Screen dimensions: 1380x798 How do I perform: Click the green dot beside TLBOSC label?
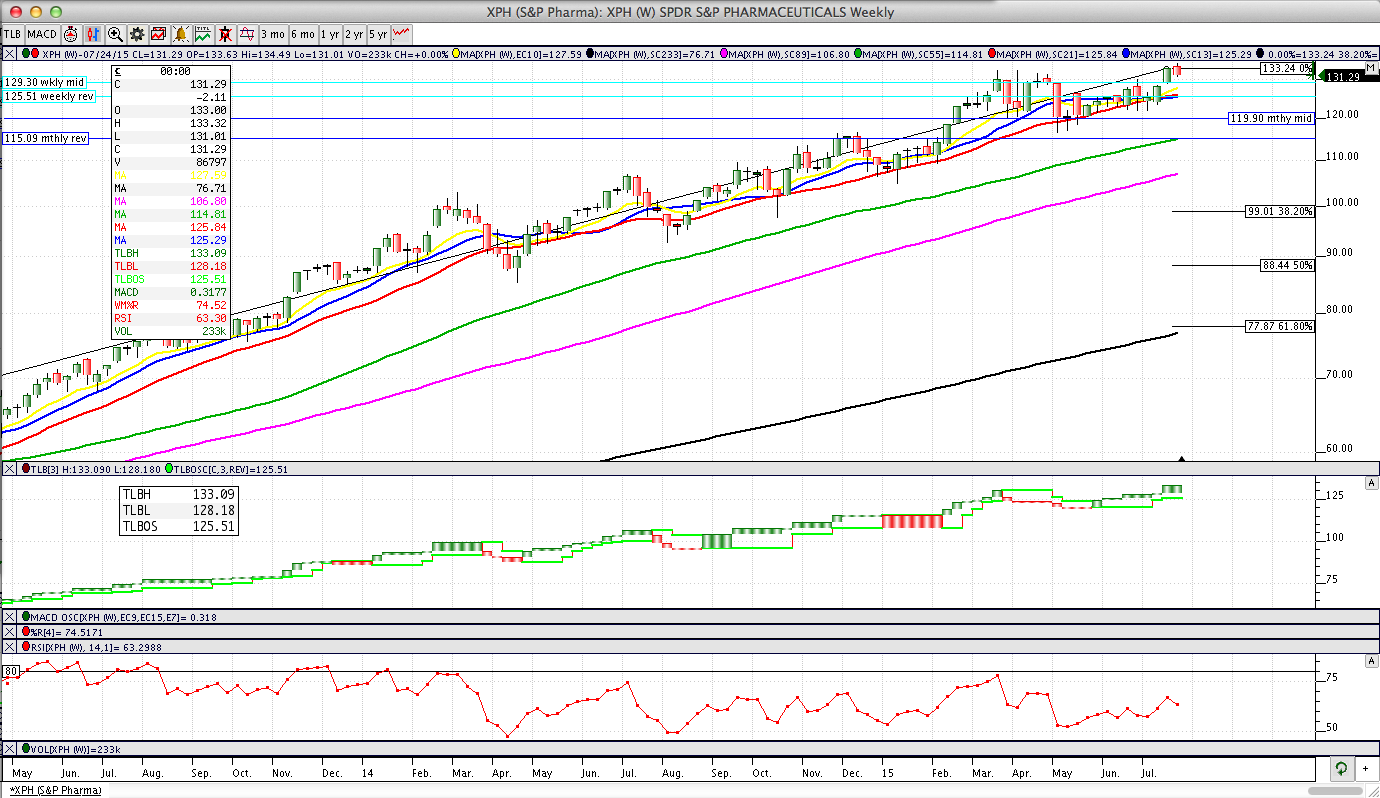[x=169, y=468]
